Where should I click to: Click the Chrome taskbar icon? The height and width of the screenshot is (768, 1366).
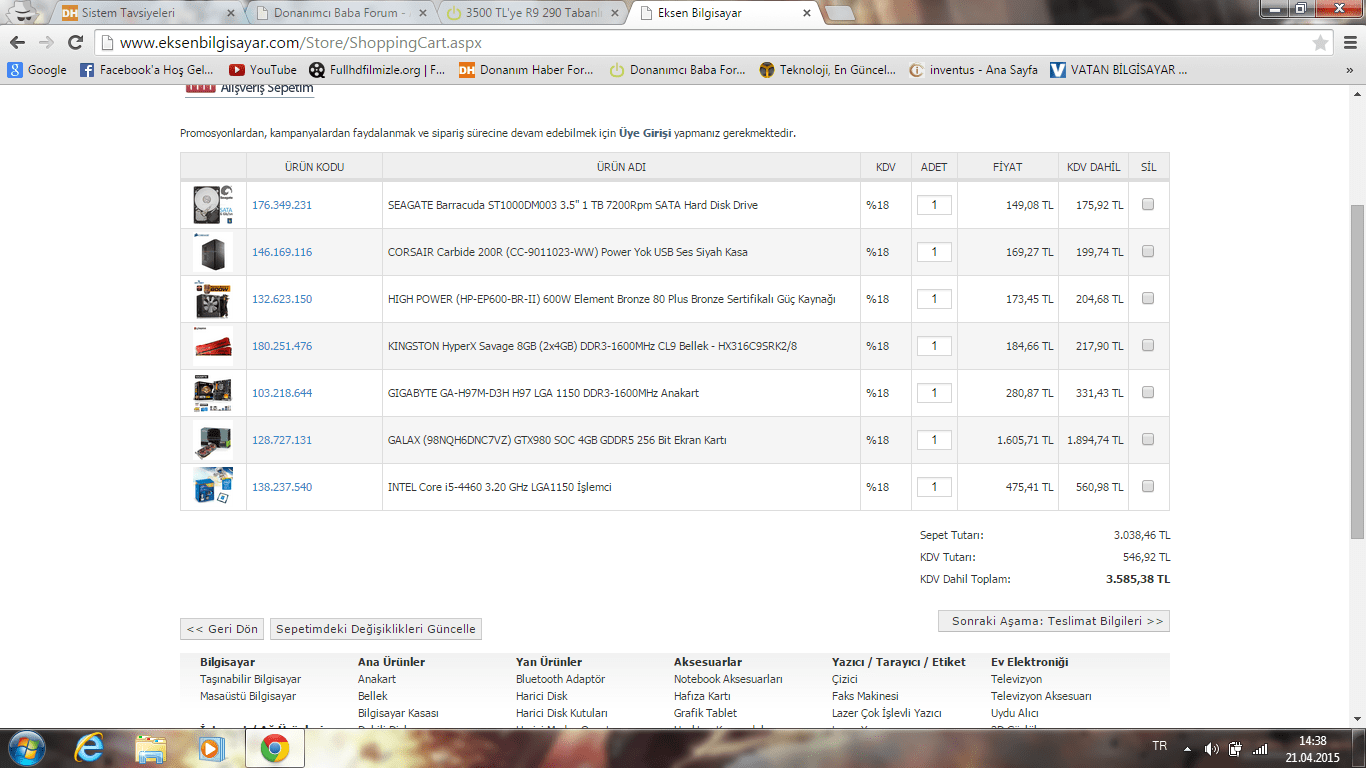pyautogui.click(x=275, y=748)
